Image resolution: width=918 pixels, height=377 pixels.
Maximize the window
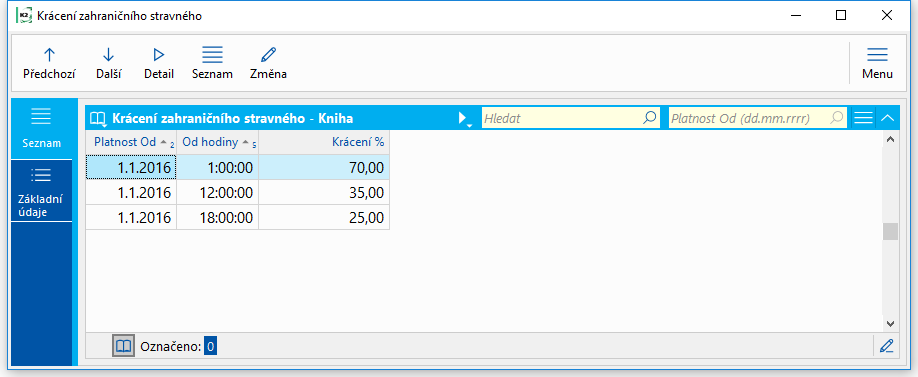pos(841,16)
